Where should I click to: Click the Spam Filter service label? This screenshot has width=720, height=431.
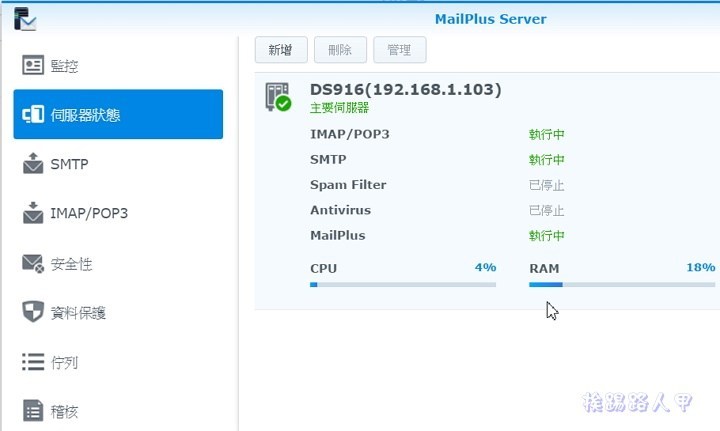(x=348, y=185)
